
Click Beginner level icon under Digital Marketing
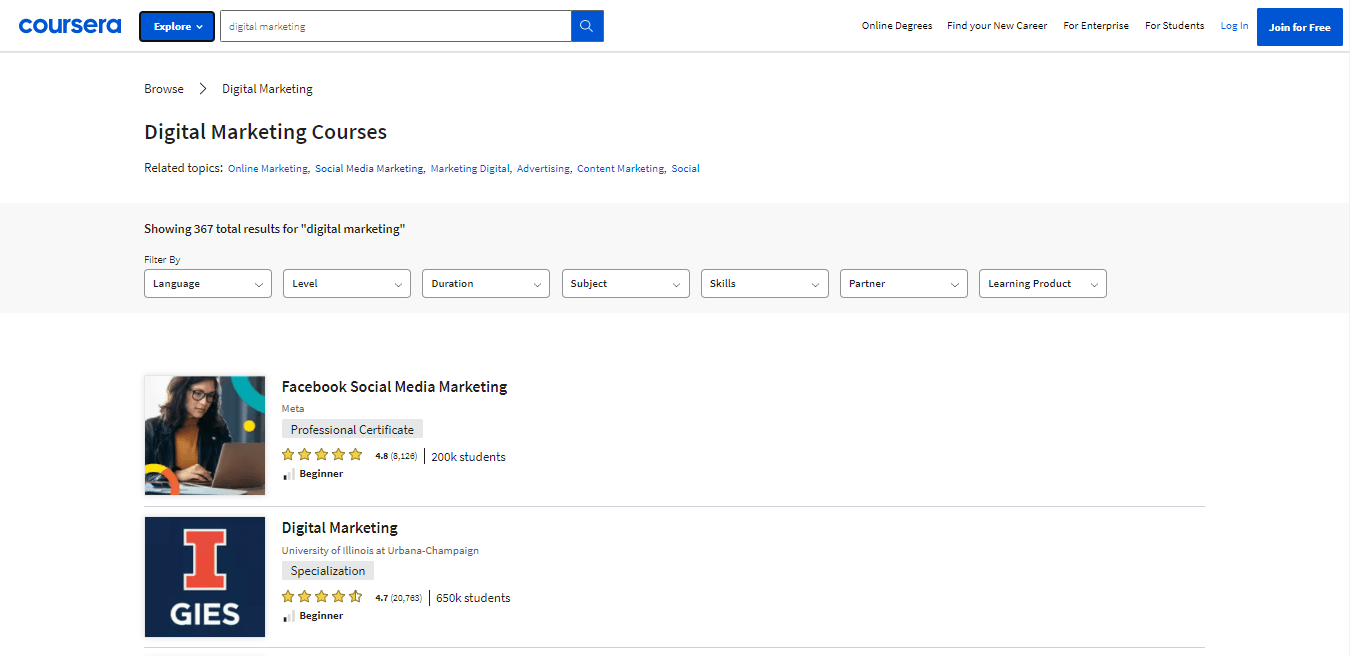[x=288, y=616]
